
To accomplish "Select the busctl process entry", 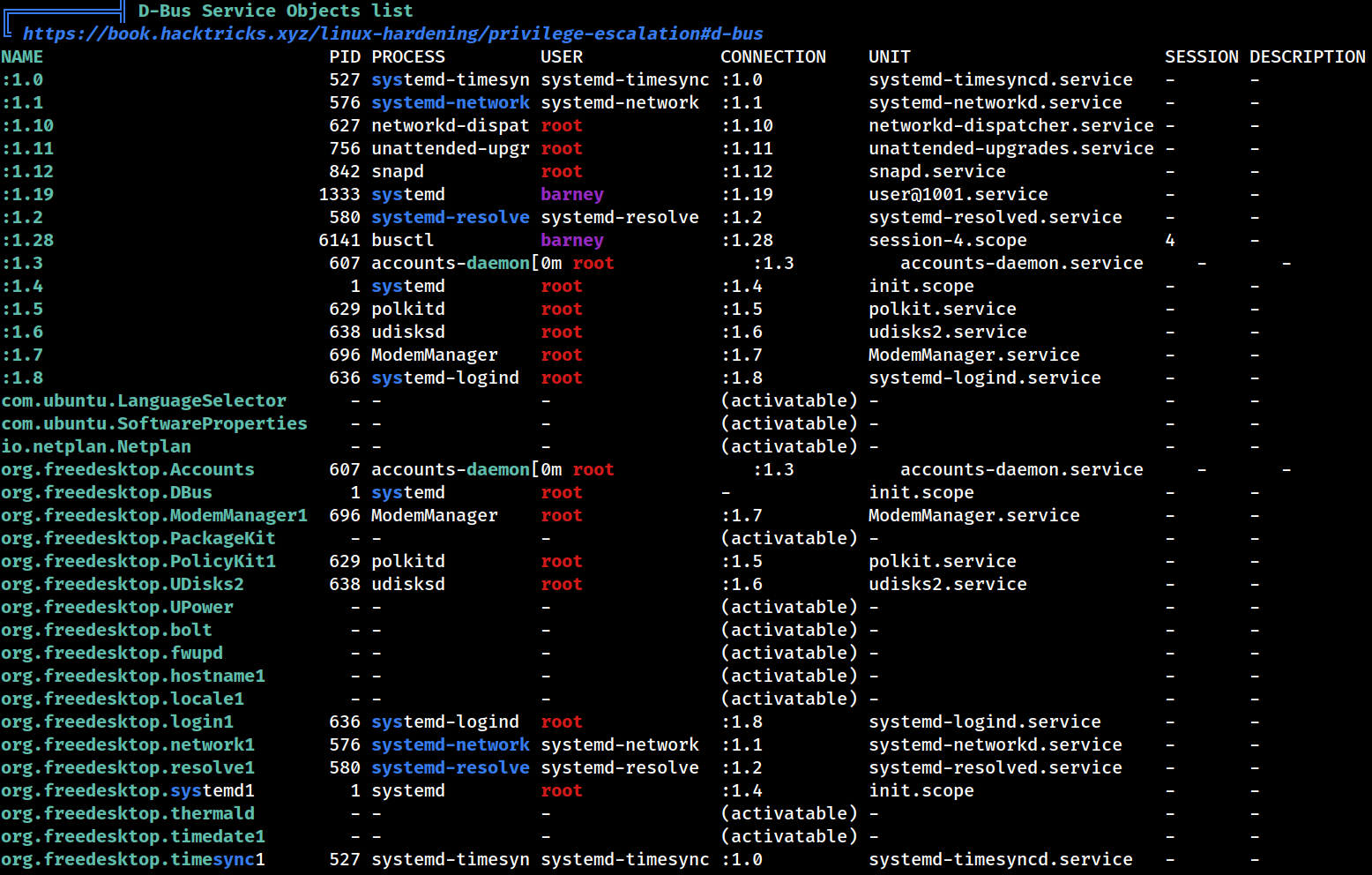I will 403,240.
